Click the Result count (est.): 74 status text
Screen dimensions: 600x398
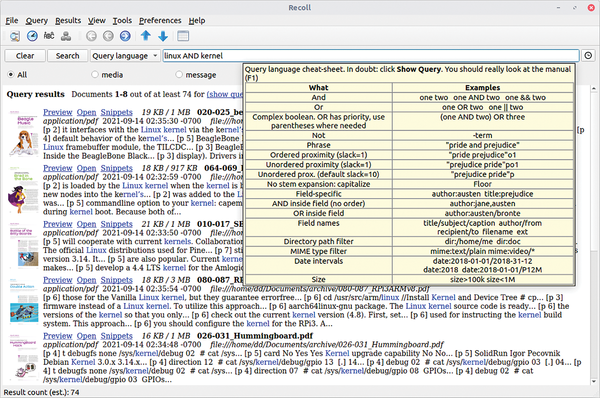click(x=41, y=392)
